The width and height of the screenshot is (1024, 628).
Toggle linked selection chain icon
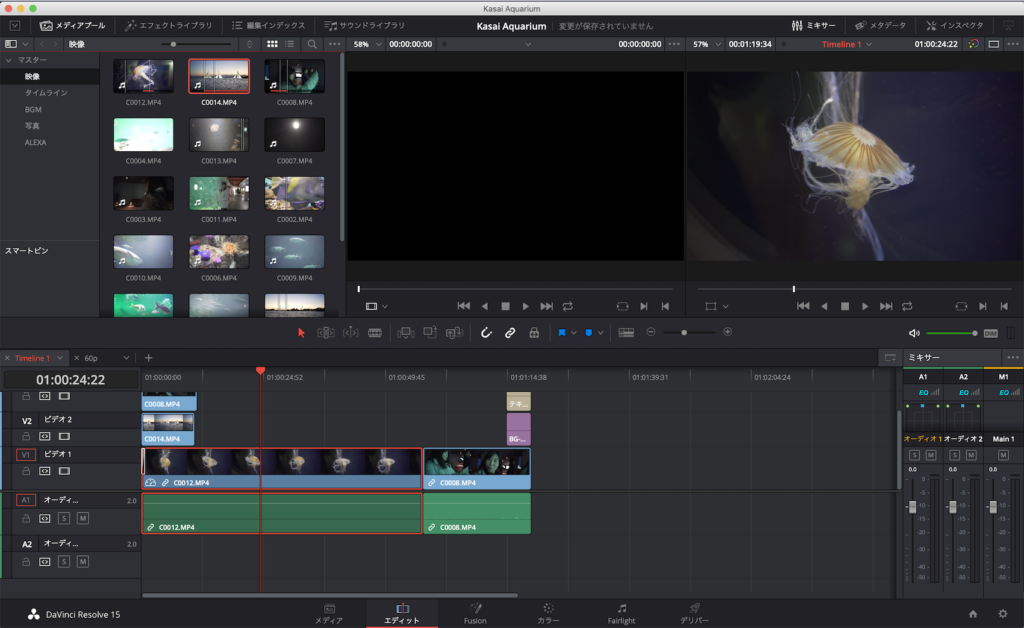tap(509, 332)
